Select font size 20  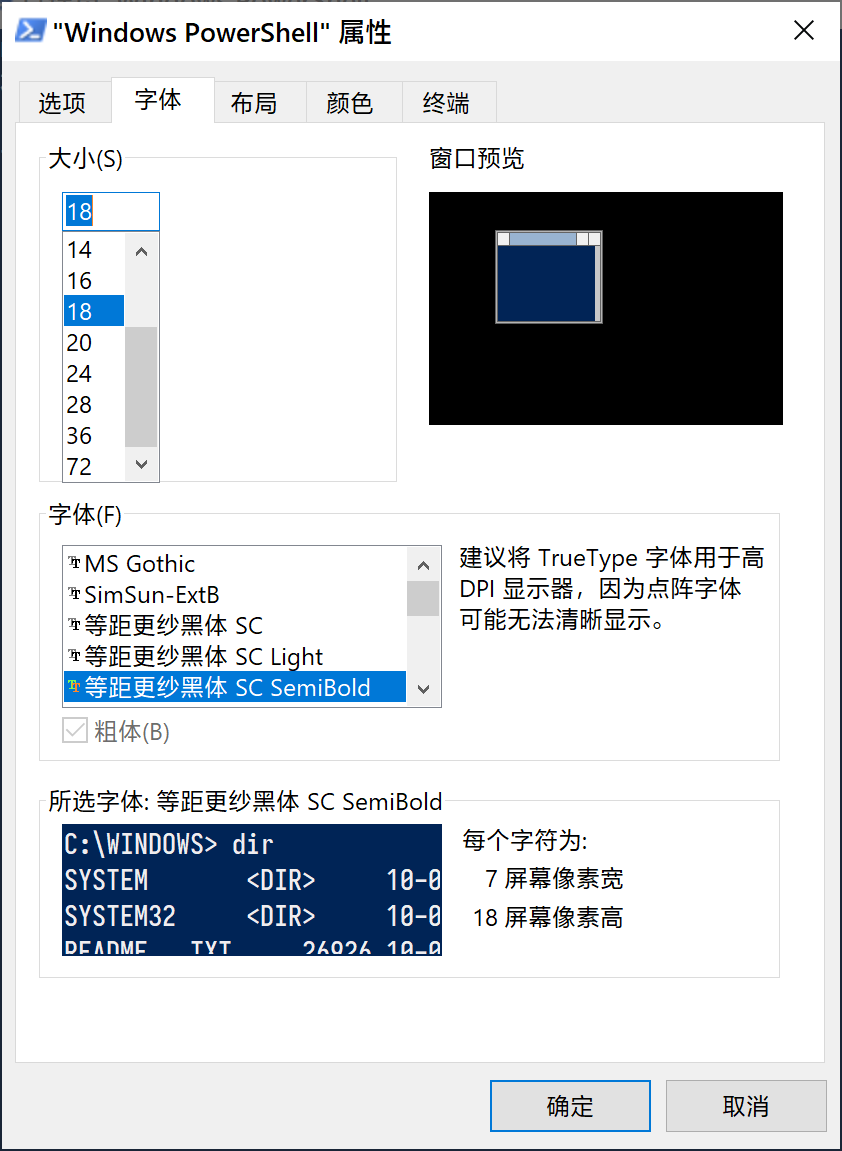(x=94, y=342)
